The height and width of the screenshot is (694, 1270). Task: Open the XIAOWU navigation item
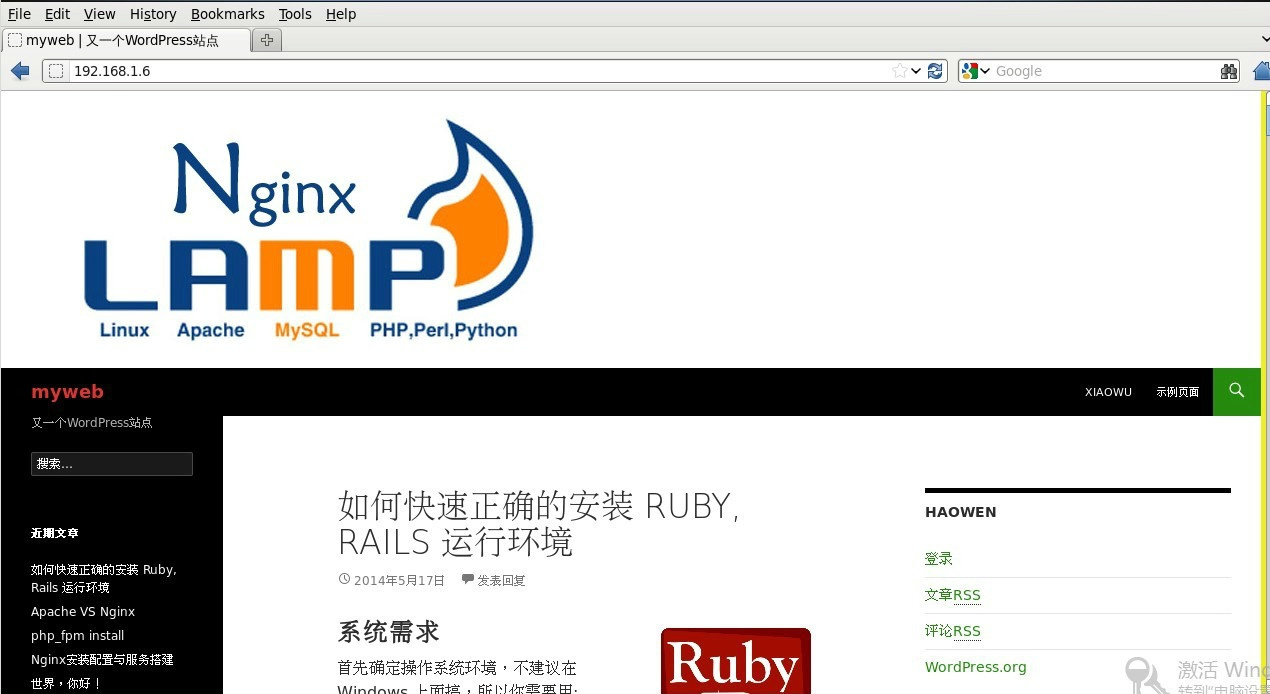[1108, 392]
